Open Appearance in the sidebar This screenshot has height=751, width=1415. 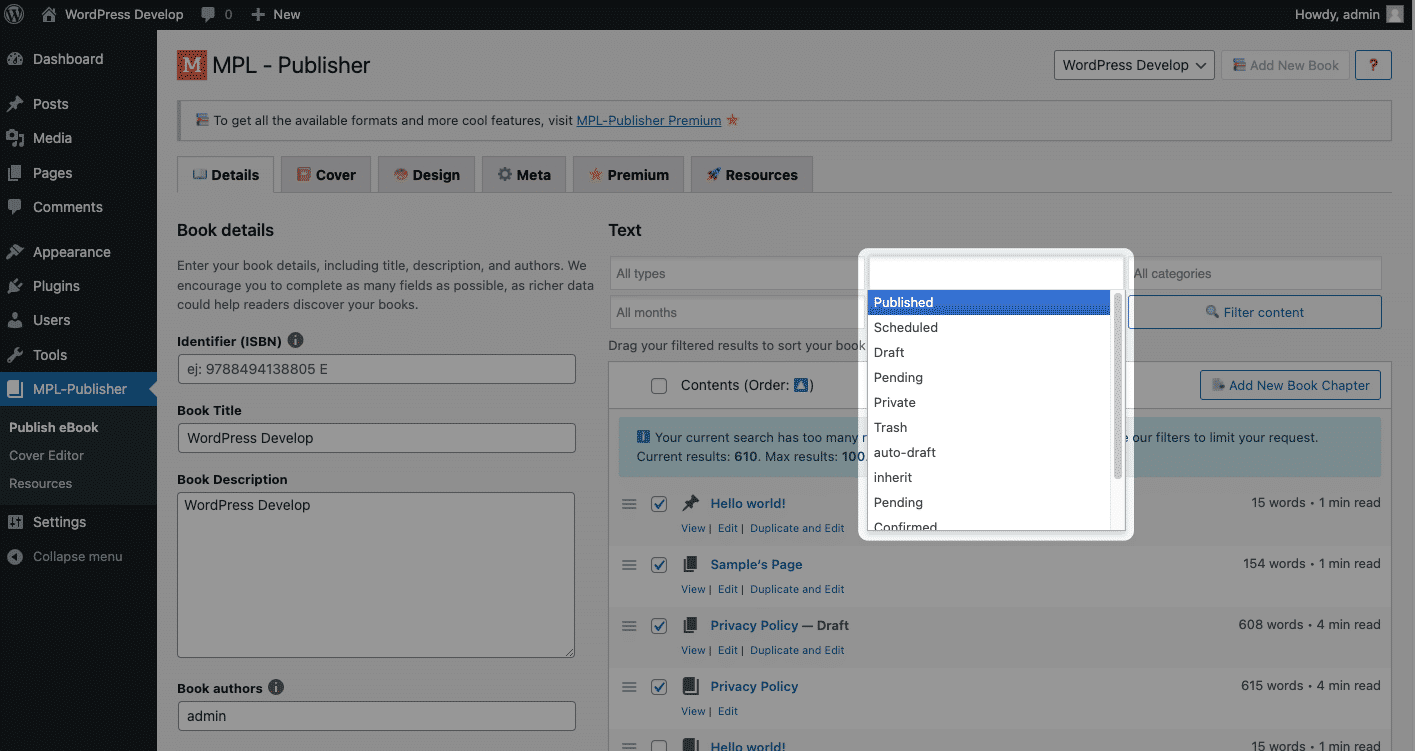71,252
